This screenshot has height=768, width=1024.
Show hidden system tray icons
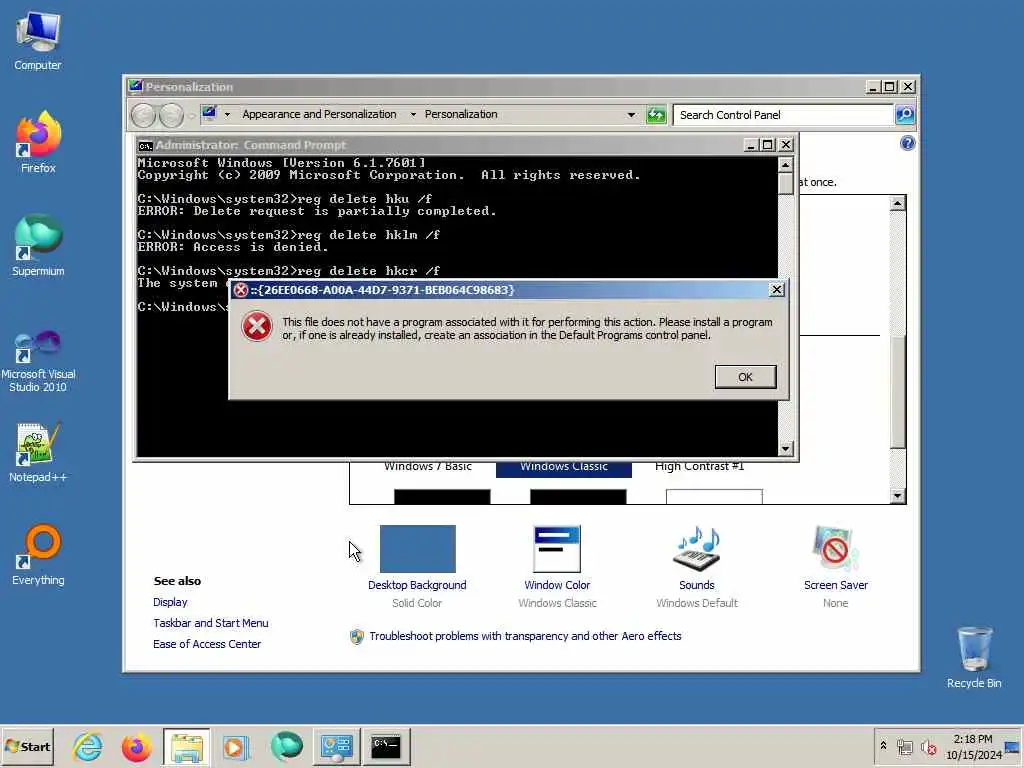coord(883,746)
